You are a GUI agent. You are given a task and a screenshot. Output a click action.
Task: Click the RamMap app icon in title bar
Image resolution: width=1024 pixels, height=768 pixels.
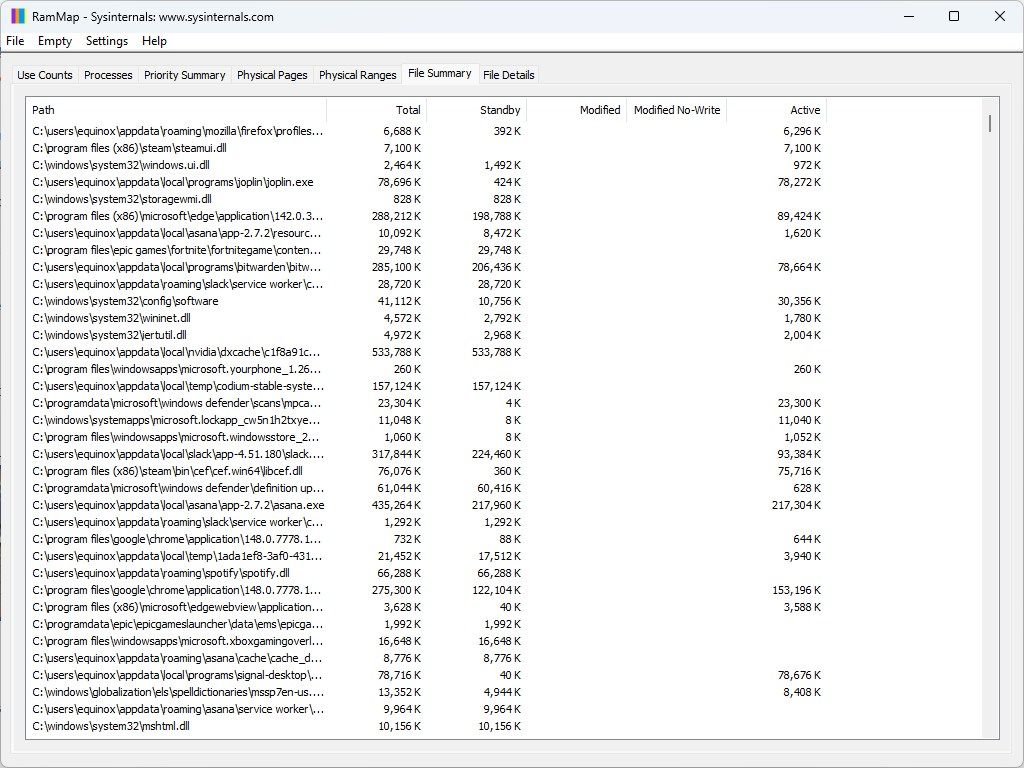pos(18,16)
